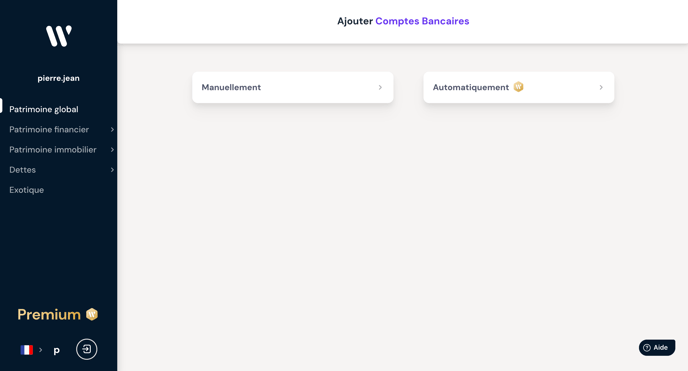
Task: Click the gold hexagon badge next to Premium
Action: tap(92, 314)
